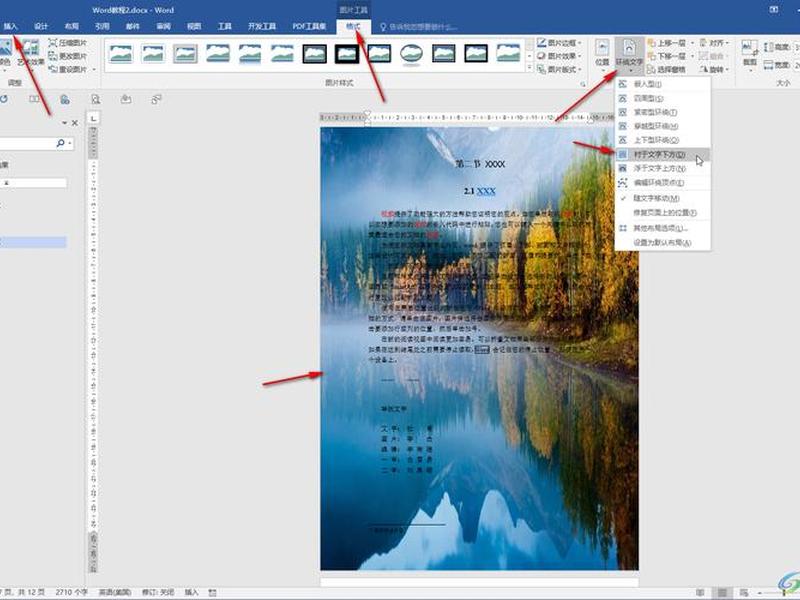
Task: Click the 重设图片 (Reset Picture) icon
Action: tap(53, 69)
